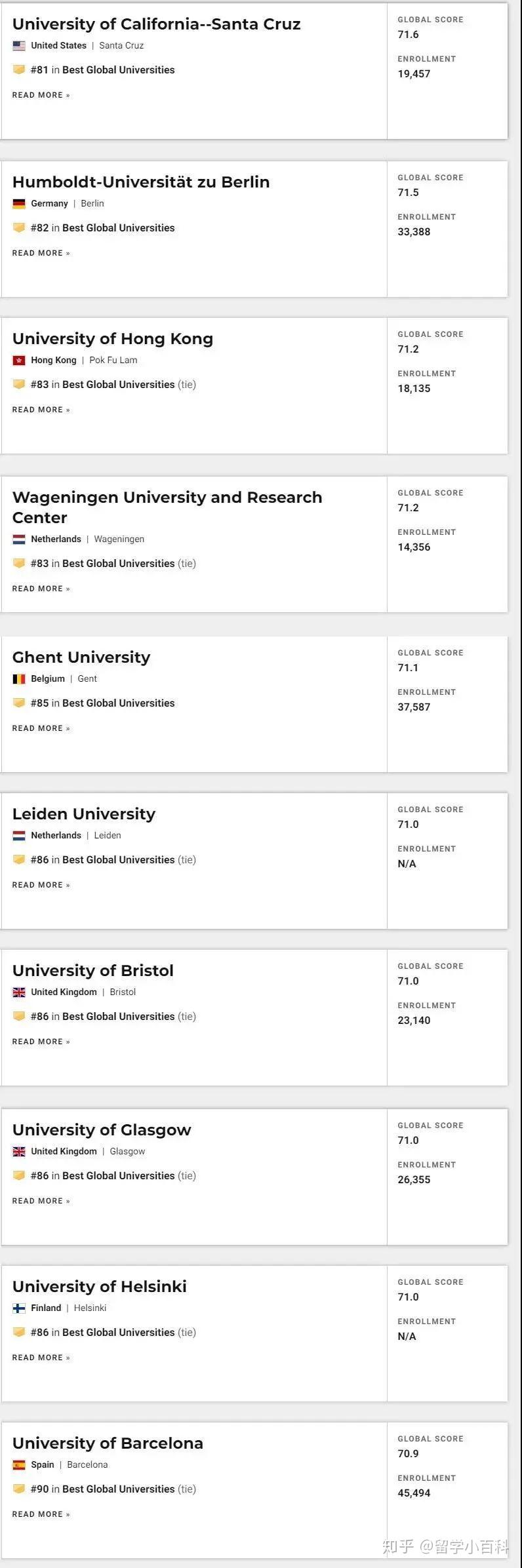Click the rank badge icon beside #85
The height and width of the screenshot is (1568, 522).
[19, 703]
